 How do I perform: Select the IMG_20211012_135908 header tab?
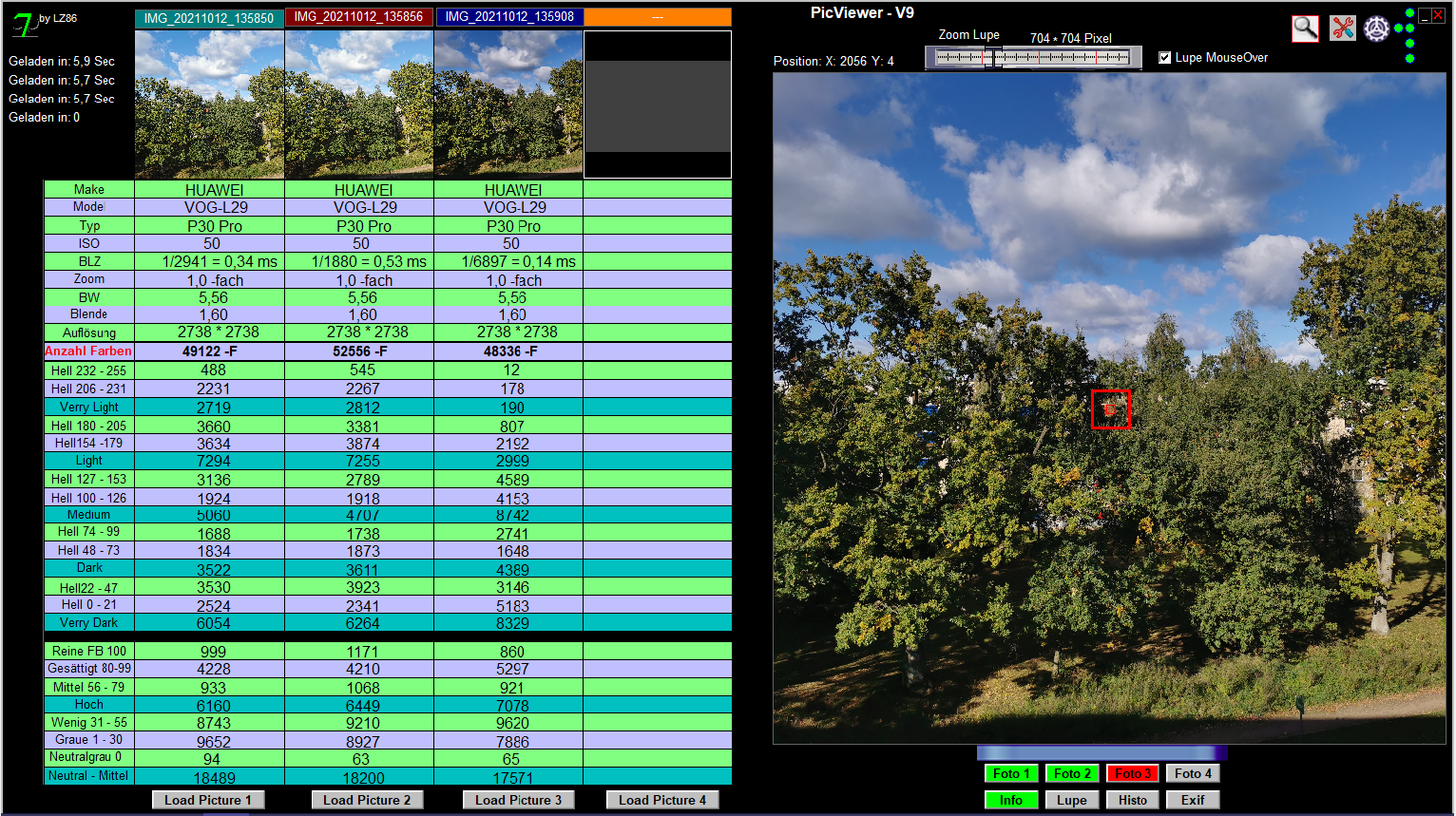[x=509, y=17]
